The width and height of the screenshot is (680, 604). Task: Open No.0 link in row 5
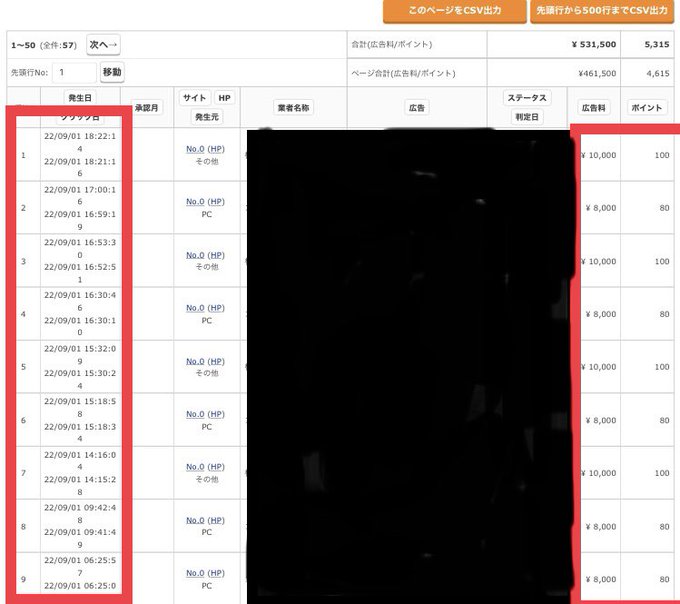(x=195, y=361)
